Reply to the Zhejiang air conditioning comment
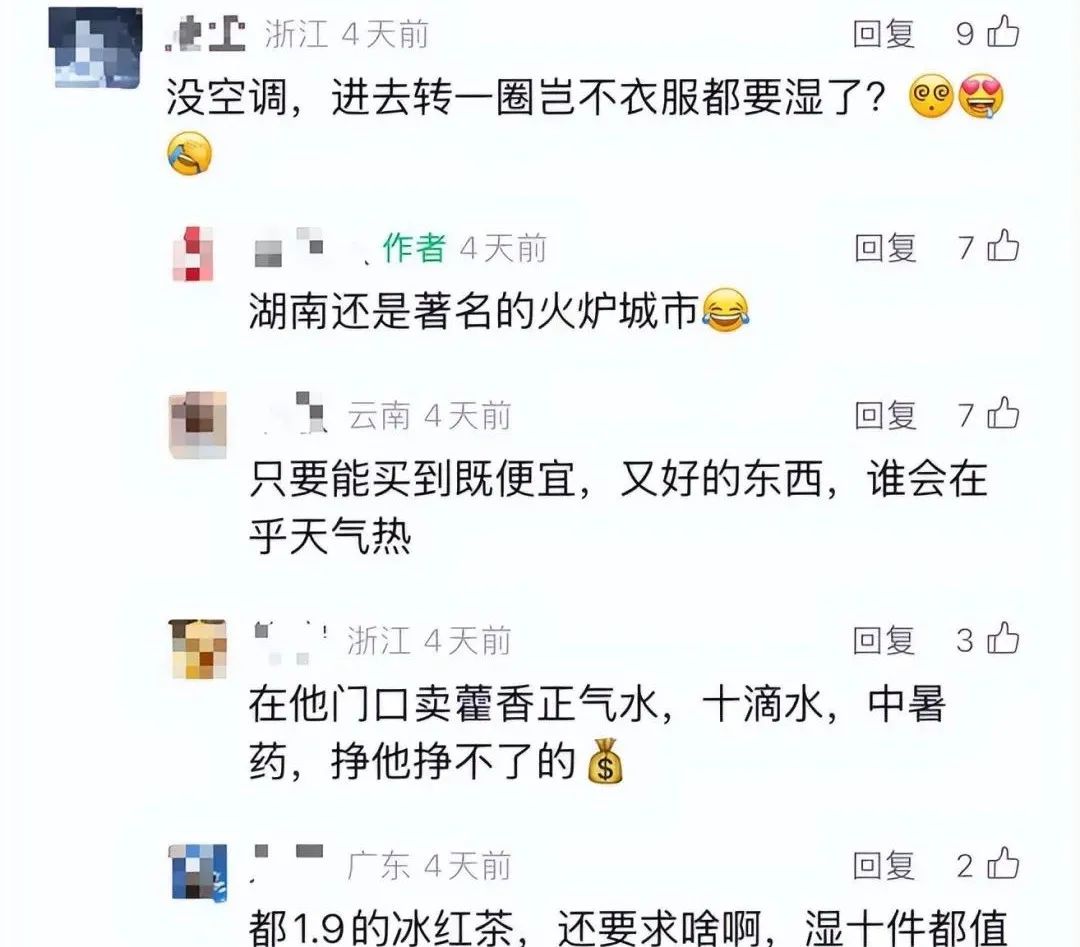1080x947 pixels. pyautogui.click(x=884, y=34)
